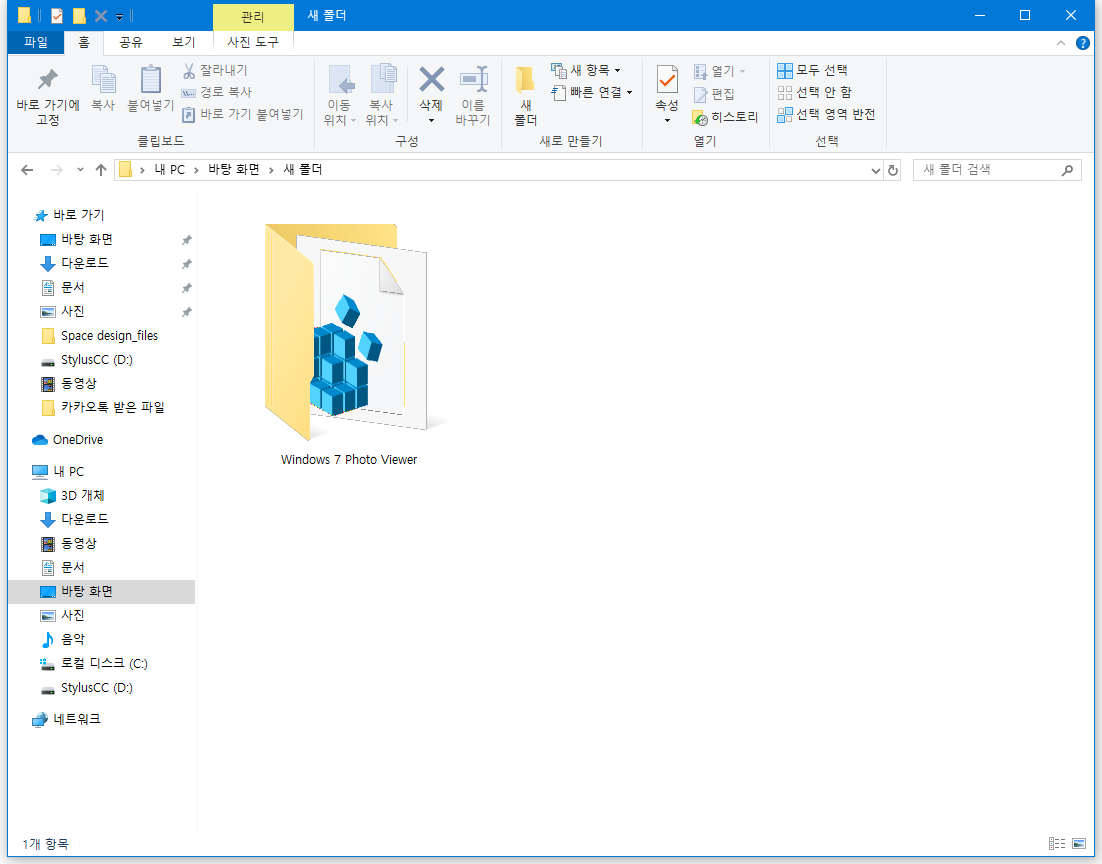Open address bar history dropdown
Viewport: 1102px width, 864px height.
876,170
